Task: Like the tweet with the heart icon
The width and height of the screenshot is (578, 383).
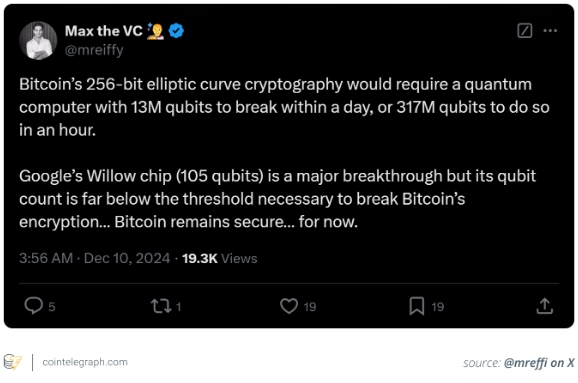Action: pos(289,306)
